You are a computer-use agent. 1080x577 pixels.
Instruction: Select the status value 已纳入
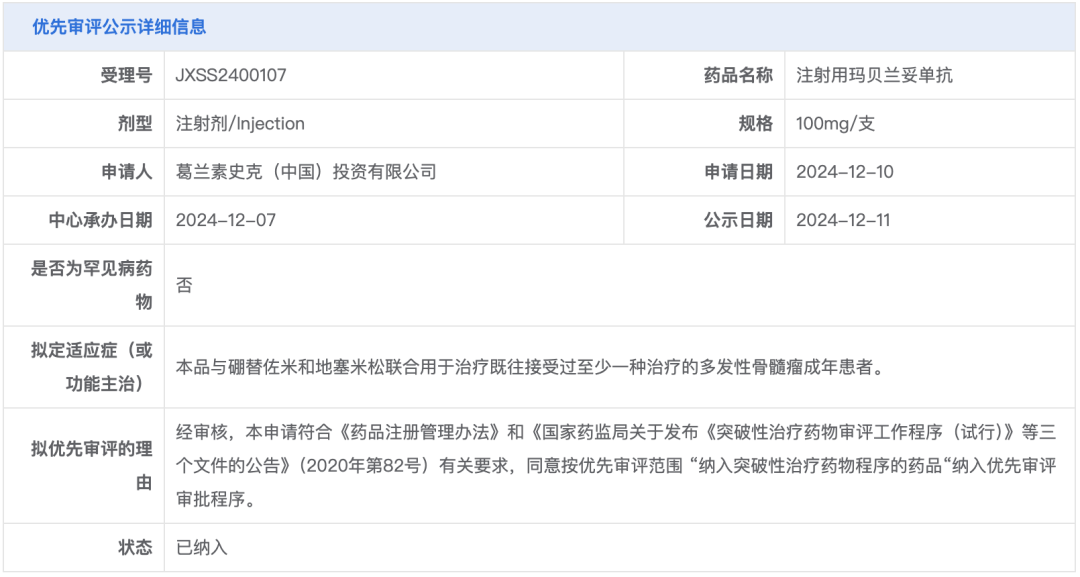coord(202,547)
